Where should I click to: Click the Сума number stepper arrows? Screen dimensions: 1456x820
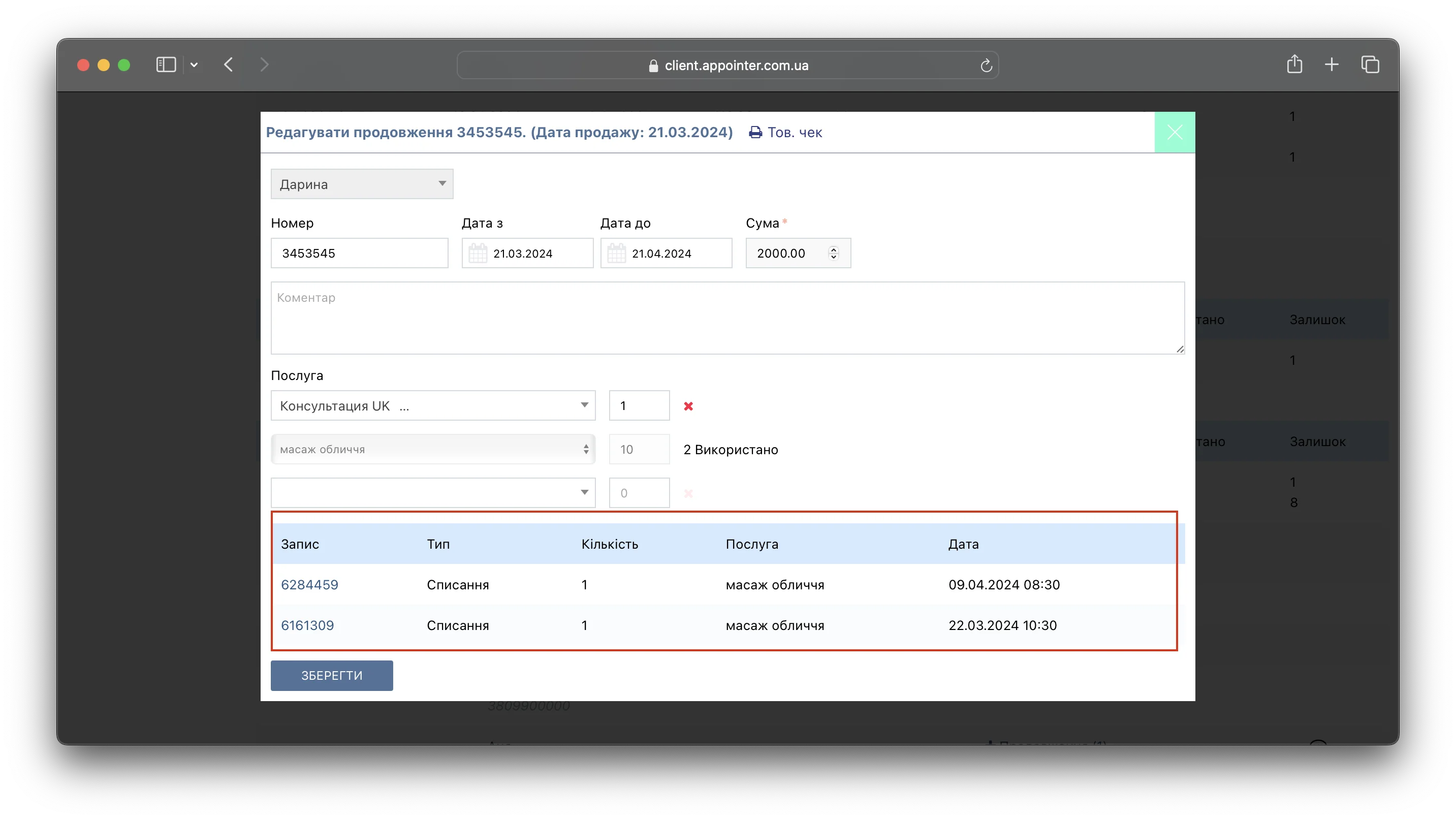833,253
